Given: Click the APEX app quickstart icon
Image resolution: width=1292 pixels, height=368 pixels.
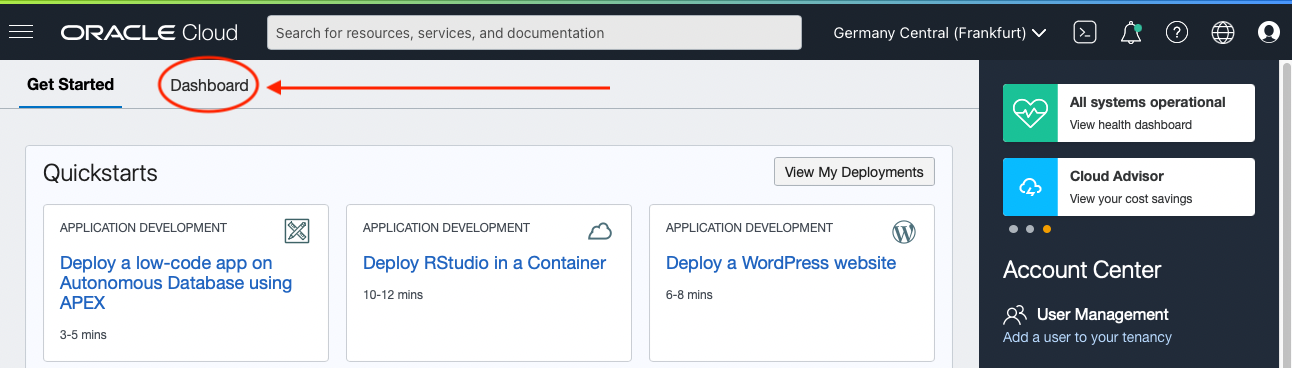Looking at the screenshot, I should coord(297,231).
